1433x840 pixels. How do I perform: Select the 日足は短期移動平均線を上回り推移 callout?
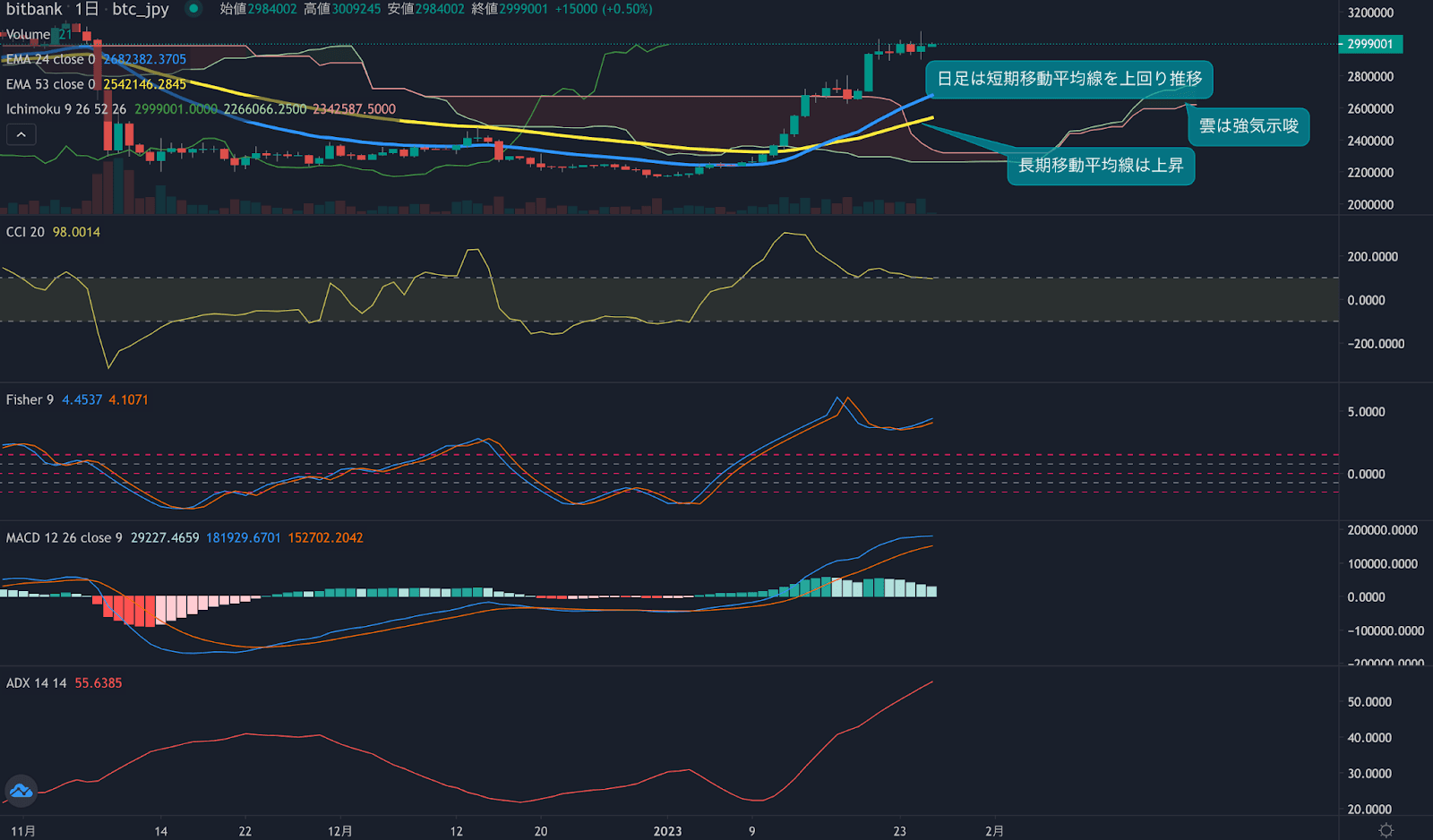pyautogui.click(x=1069, y=79)
